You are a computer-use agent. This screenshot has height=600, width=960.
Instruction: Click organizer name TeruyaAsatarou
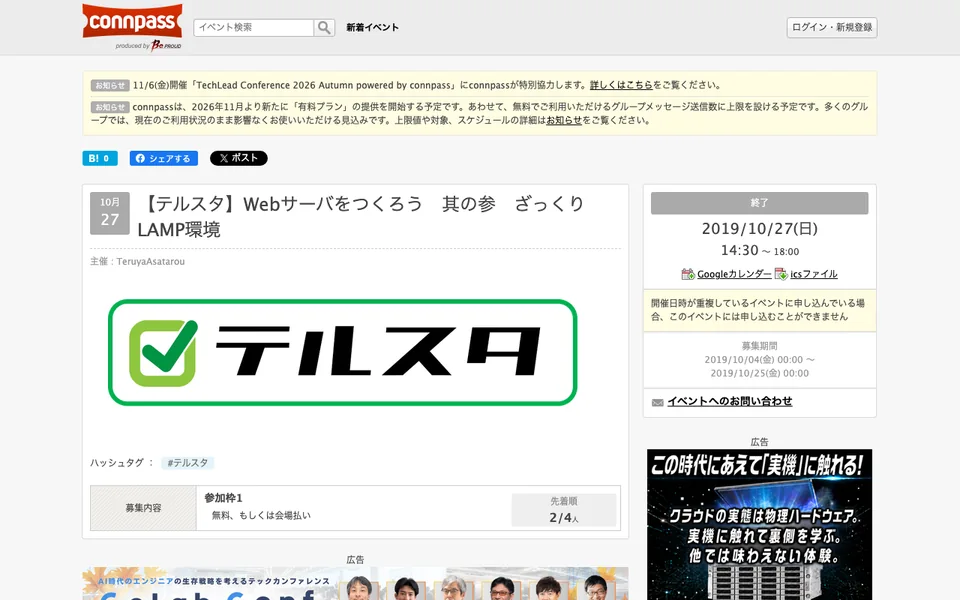(x=151, y=261)
